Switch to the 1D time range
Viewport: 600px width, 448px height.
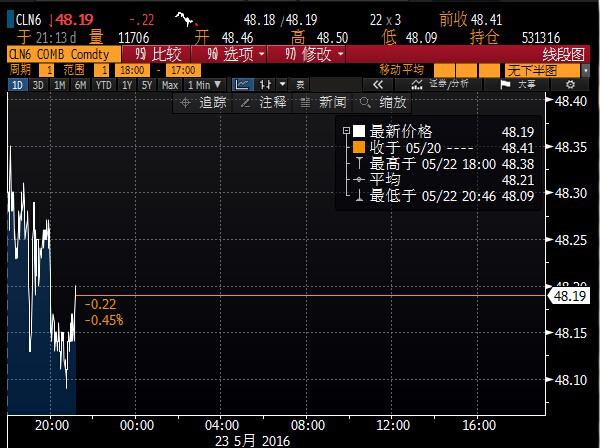[17, 86]
